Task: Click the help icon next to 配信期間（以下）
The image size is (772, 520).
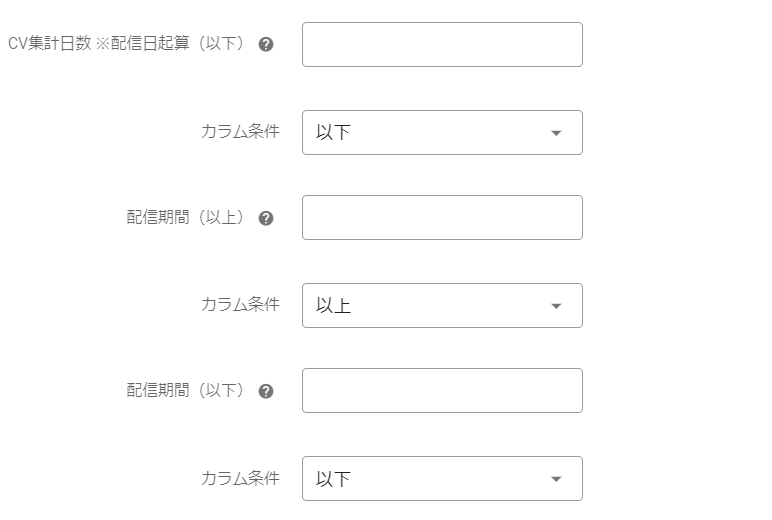Action: coord(266,391)
